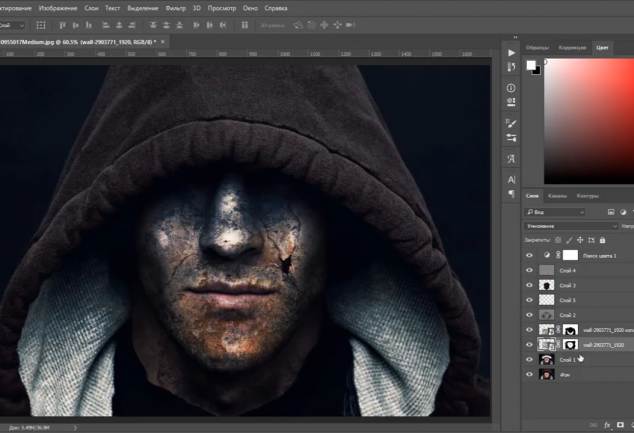Distribute bottom edges in options bar
Image resolution: width=634 pixels, height=433 pixels.
coord(180,25)
